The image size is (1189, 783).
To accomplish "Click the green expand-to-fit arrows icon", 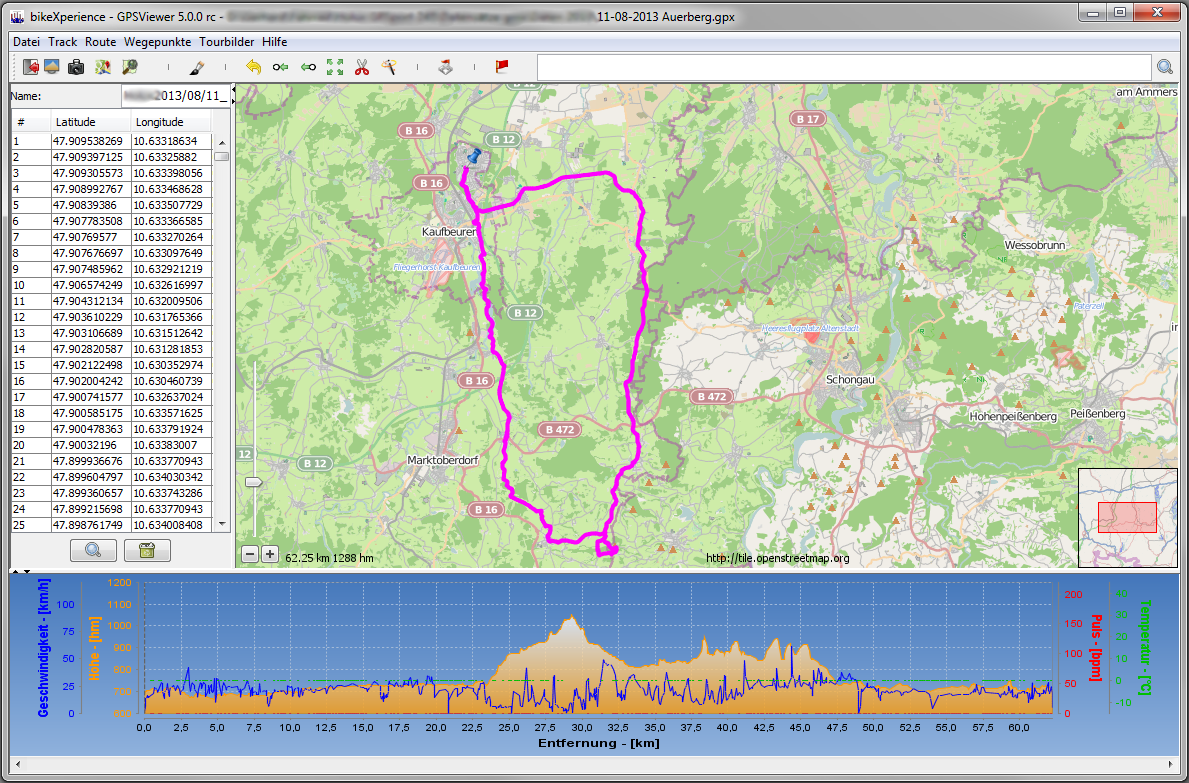I will [x=335, y=67].
